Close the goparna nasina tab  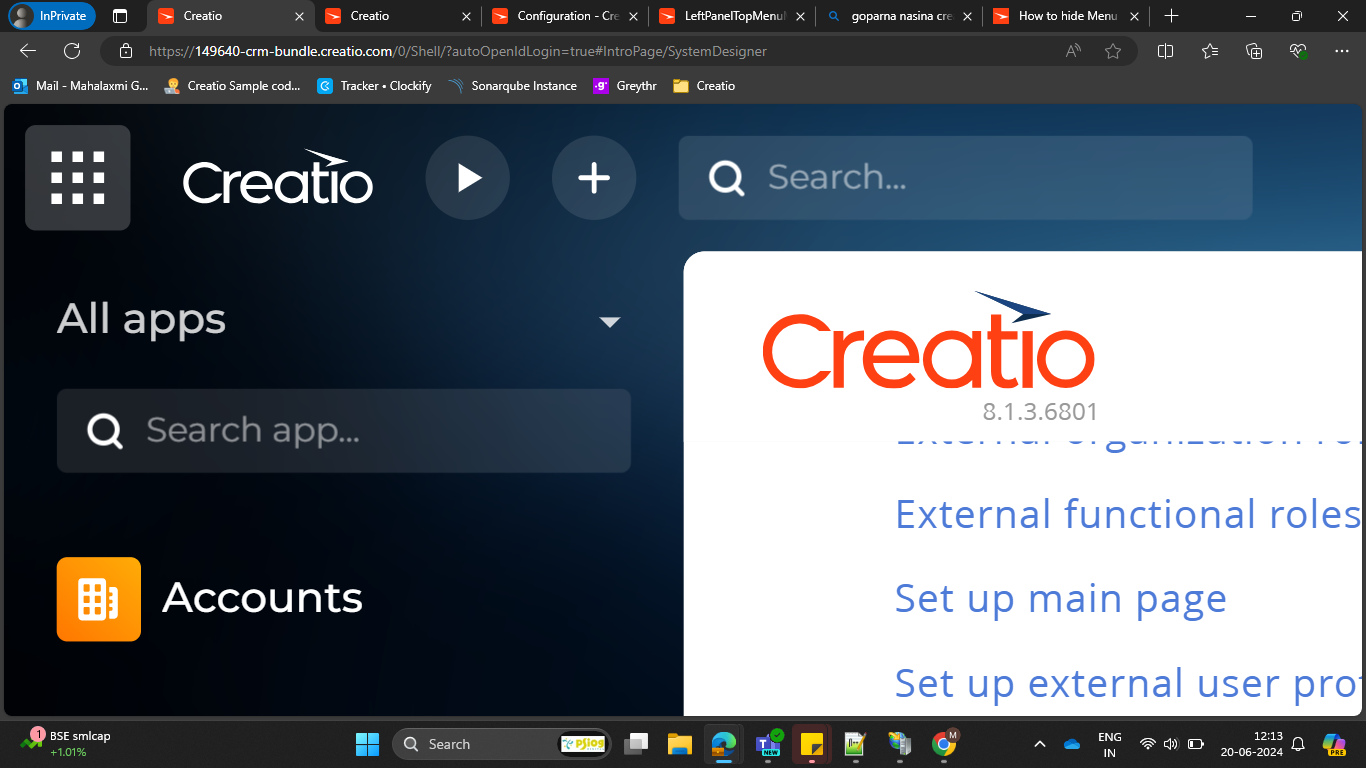[x=967, y=16]
